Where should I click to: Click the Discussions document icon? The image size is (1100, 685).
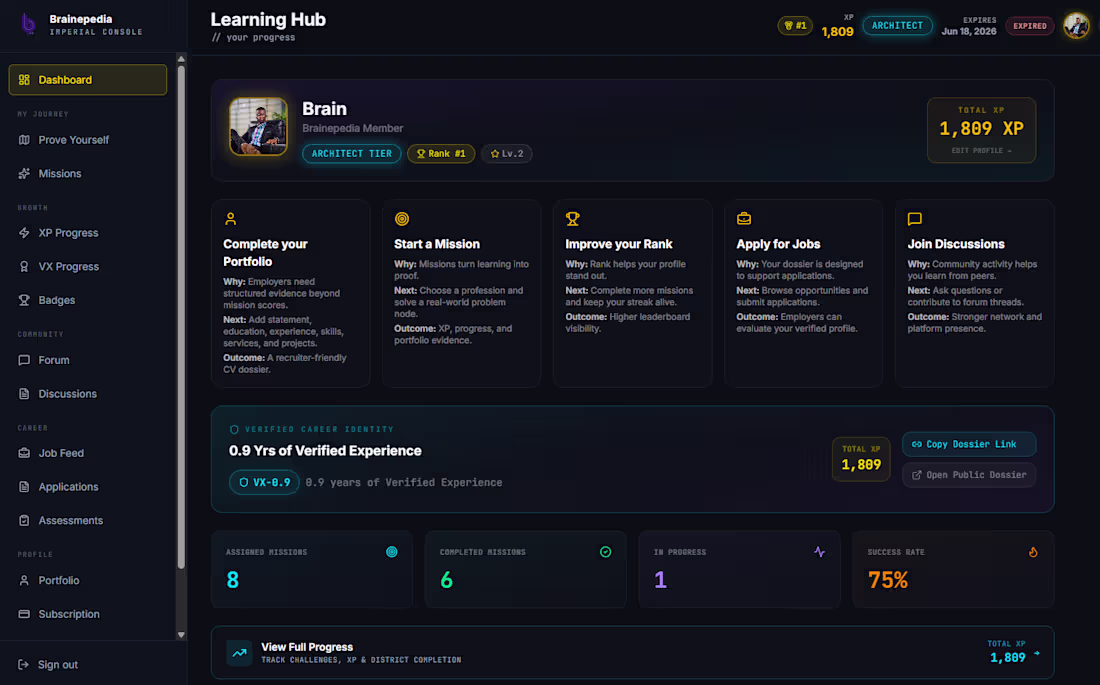(x=24, y=394)
